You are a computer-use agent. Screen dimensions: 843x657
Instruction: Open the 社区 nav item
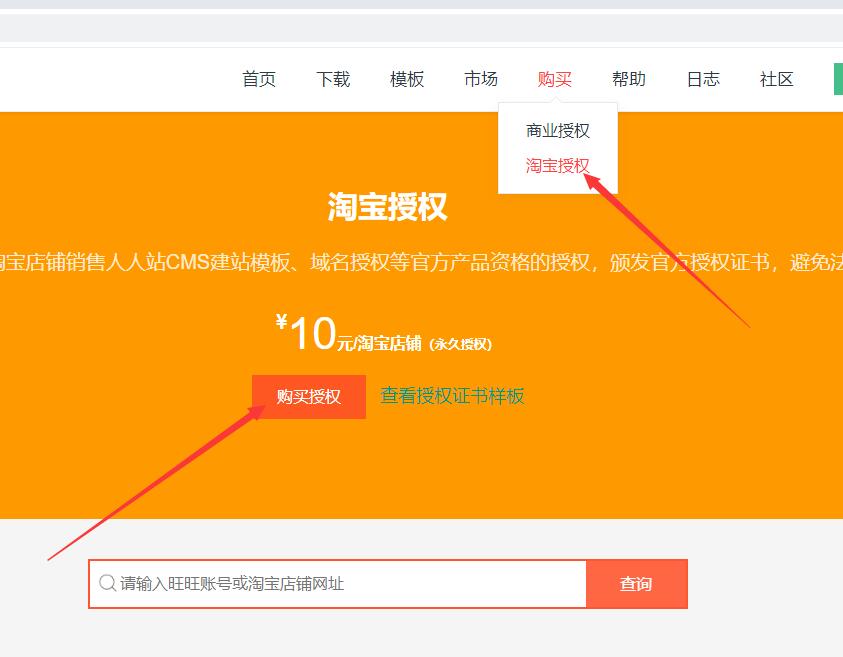click(776, 79)
